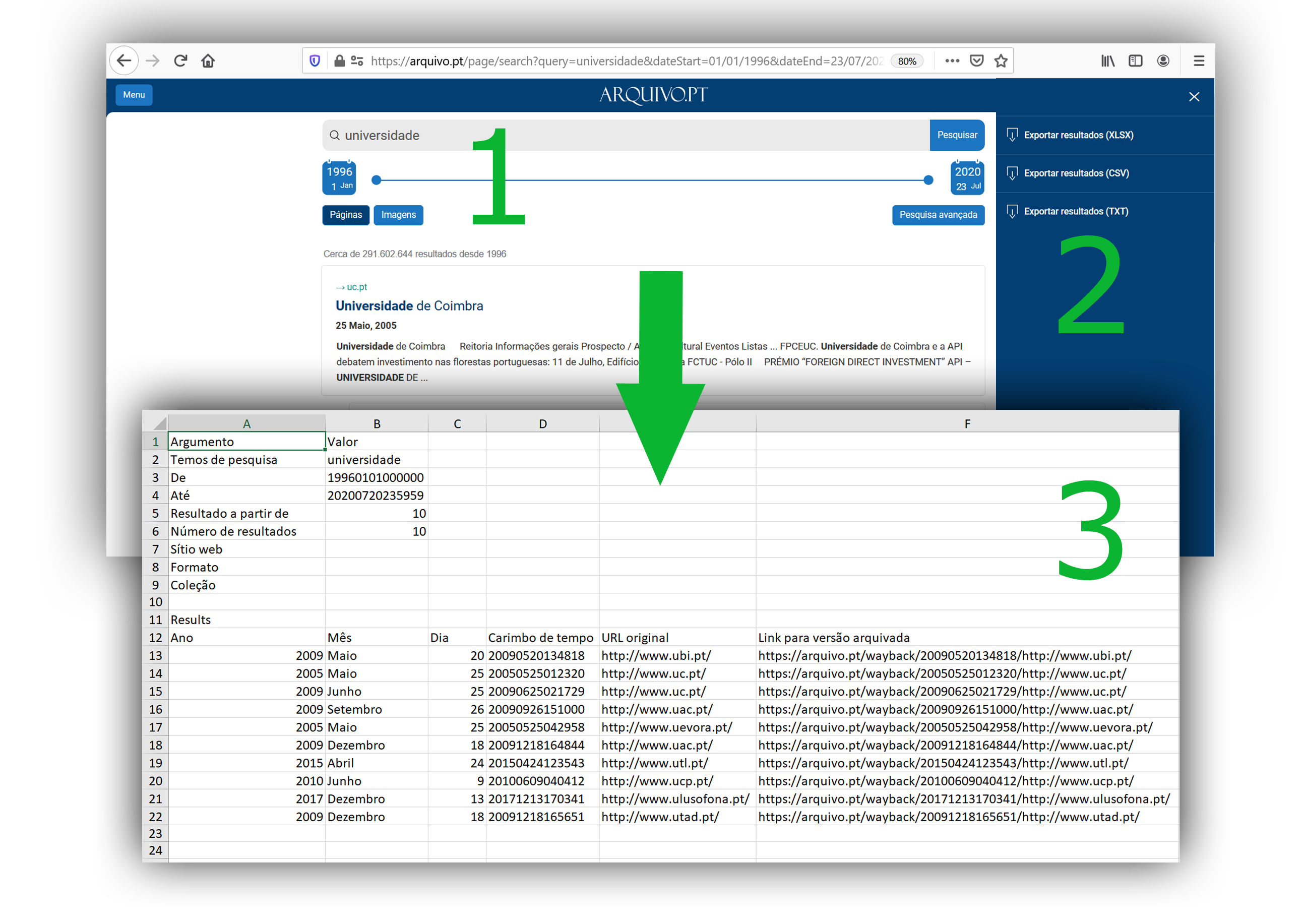Click the padlock site security icon
Image resolution: width=1303 pixels, height=924 pixels.
click(x=339, y=60)
